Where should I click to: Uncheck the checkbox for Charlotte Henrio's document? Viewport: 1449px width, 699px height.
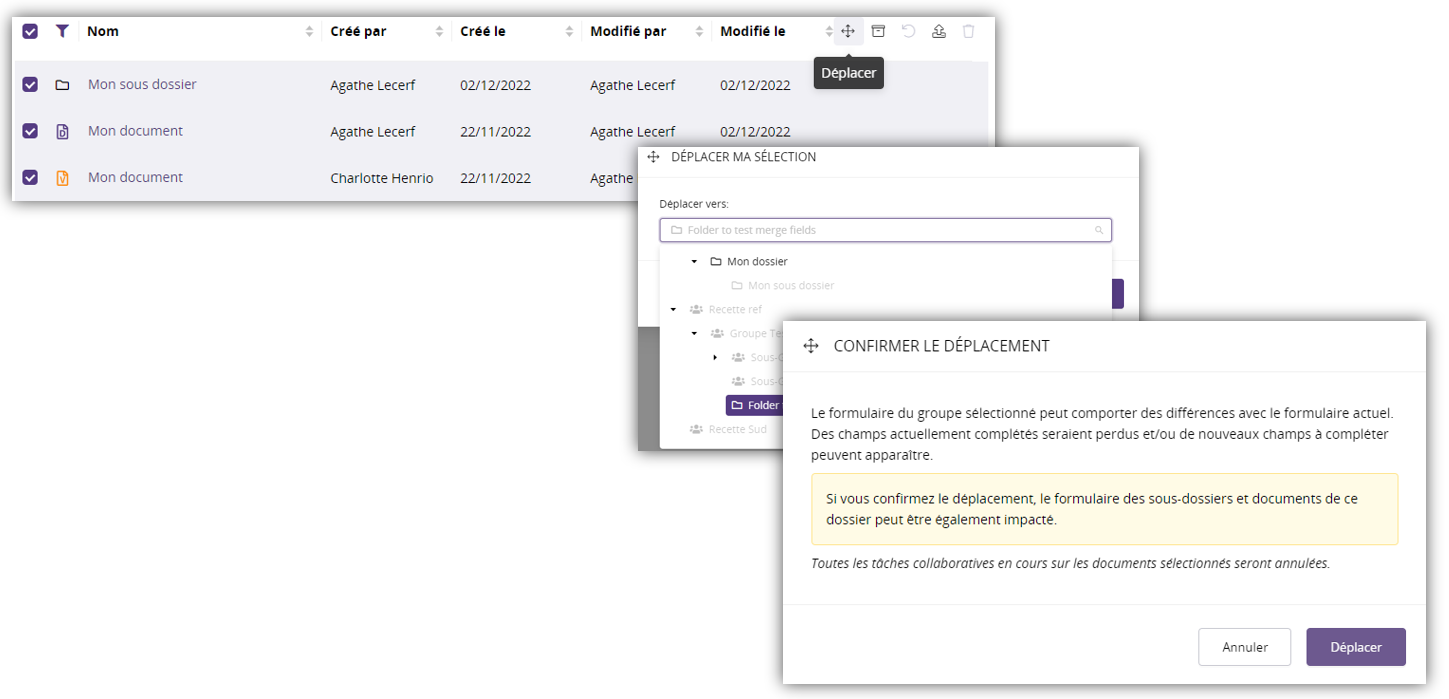(x=30, y=177)
